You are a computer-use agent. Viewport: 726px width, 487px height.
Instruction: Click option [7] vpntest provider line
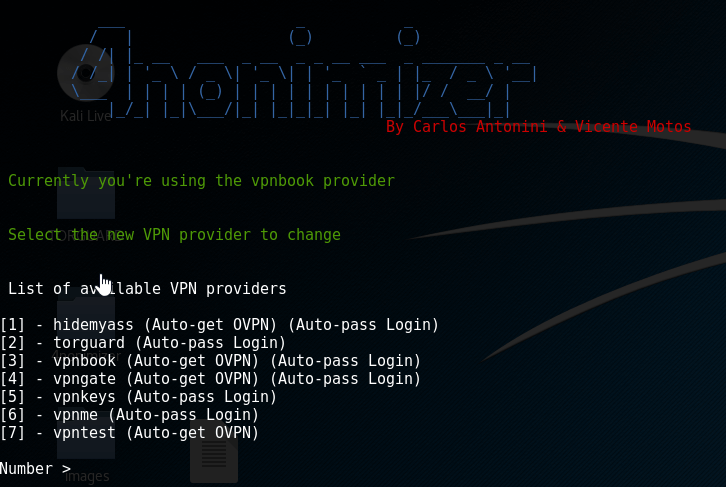pos(130,433)
